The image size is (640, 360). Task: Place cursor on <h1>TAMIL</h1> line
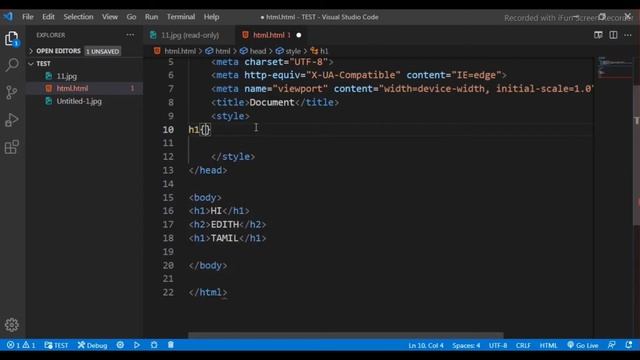pyautogui.click(x=227, y=238)
